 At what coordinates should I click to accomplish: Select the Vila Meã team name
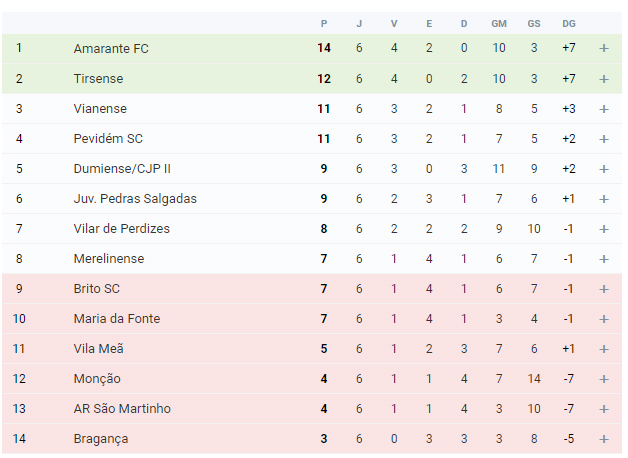click(99, 349)
